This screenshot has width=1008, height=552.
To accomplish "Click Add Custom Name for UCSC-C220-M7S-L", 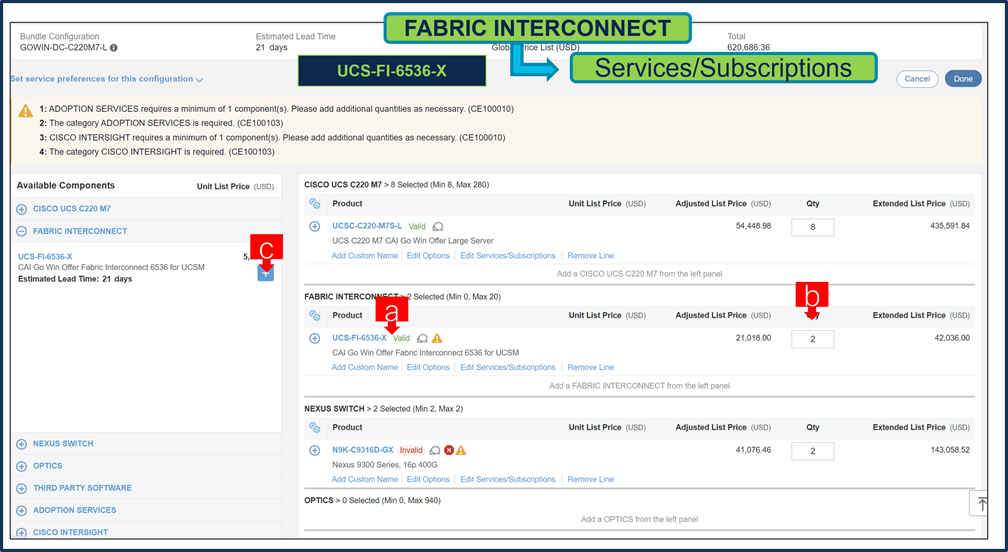I will (364, 256).
